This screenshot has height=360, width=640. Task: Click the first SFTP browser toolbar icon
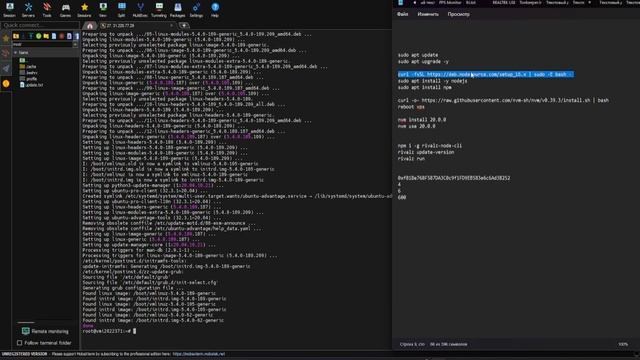click(x=16, y=36)
